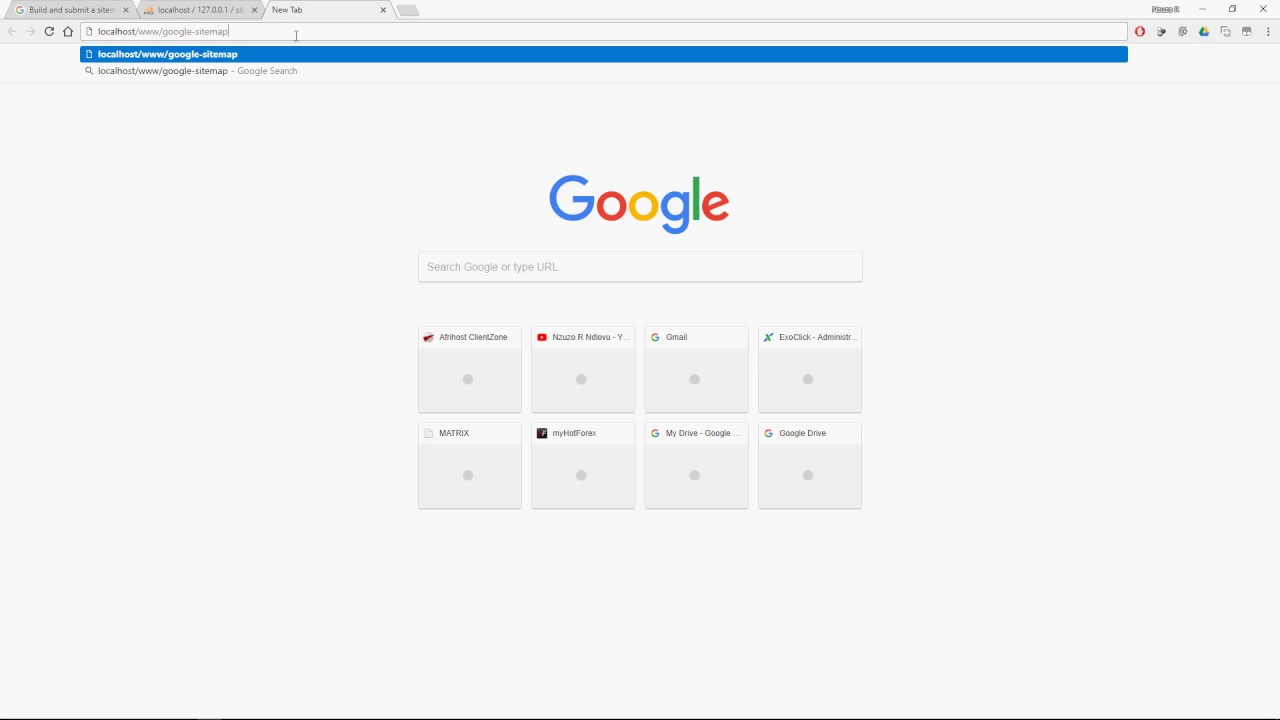Click the myHotForex favicon

tap(542, 433)
